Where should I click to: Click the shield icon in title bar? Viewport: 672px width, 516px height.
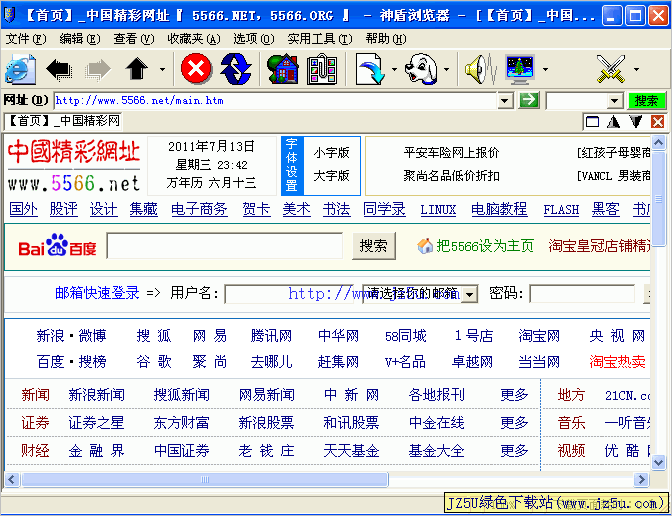point(9,15)
